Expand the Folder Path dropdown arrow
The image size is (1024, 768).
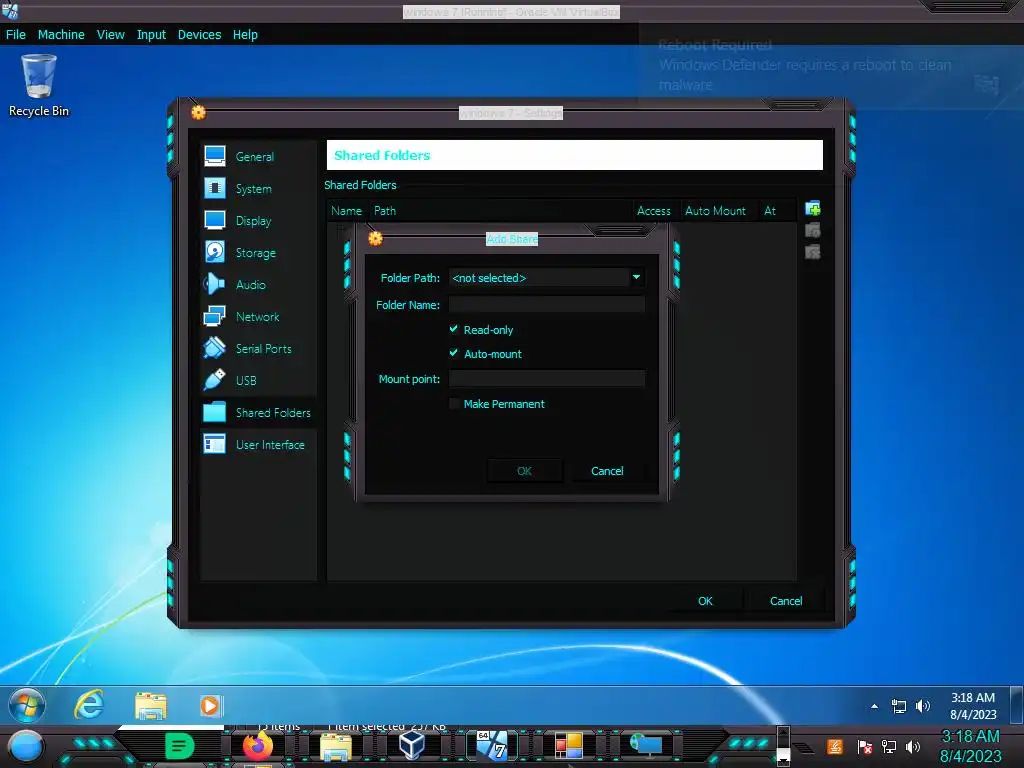pyautogui.click(x=636, y=278)
